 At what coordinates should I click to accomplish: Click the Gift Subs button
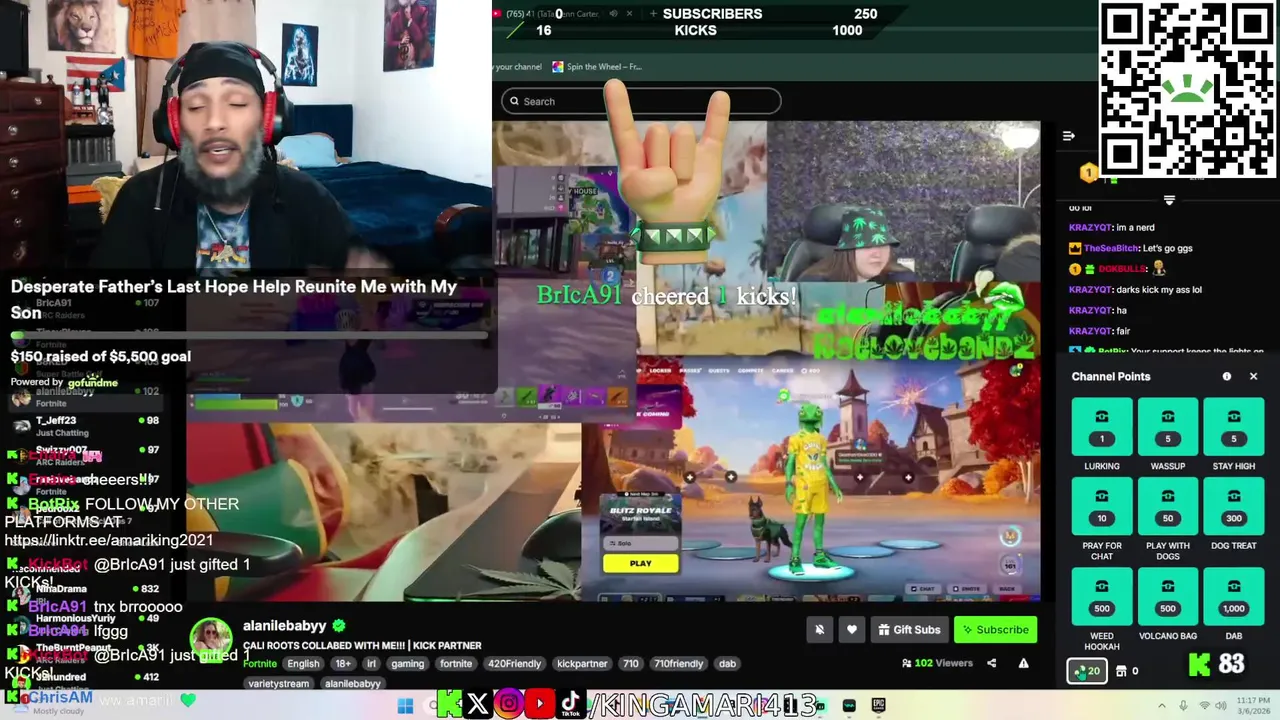click(x=909, y=629)
